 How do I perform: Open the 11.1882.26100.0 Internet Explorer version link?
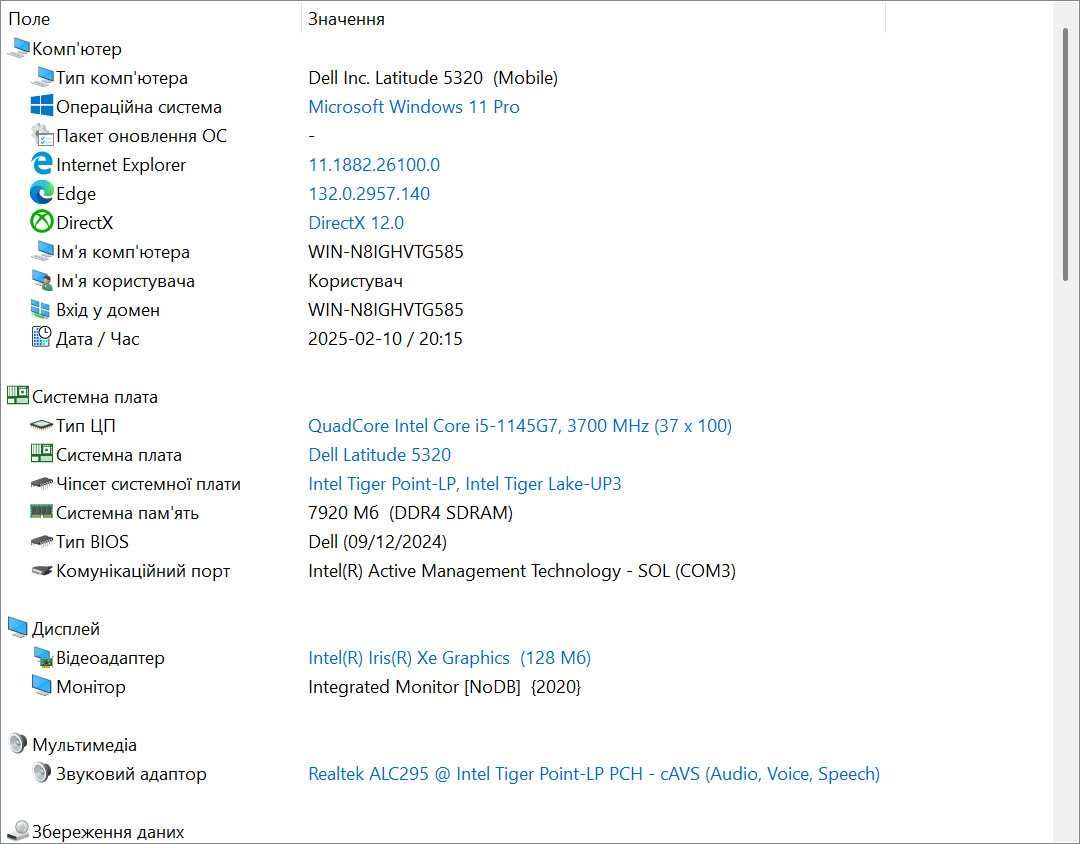(374, 165)
